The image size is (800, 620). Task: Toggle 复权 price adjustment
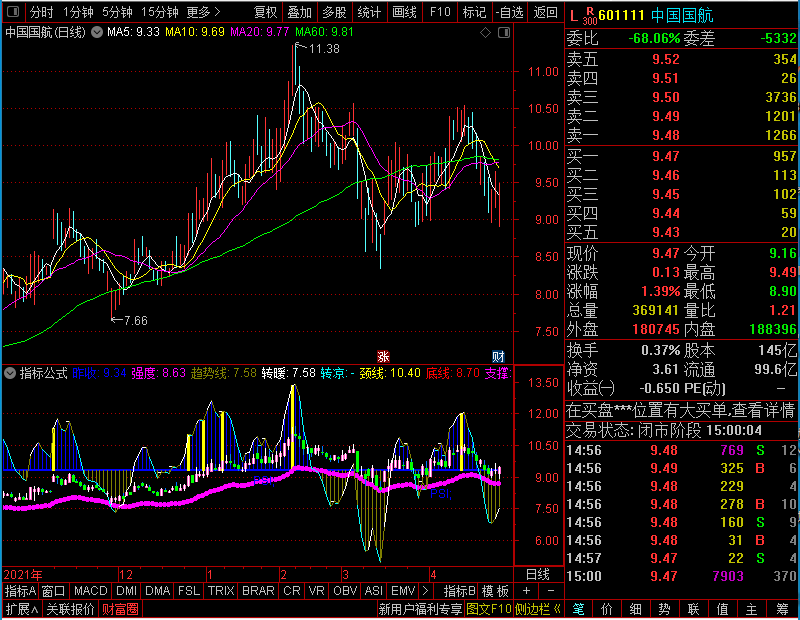click(x=265, y=12)
